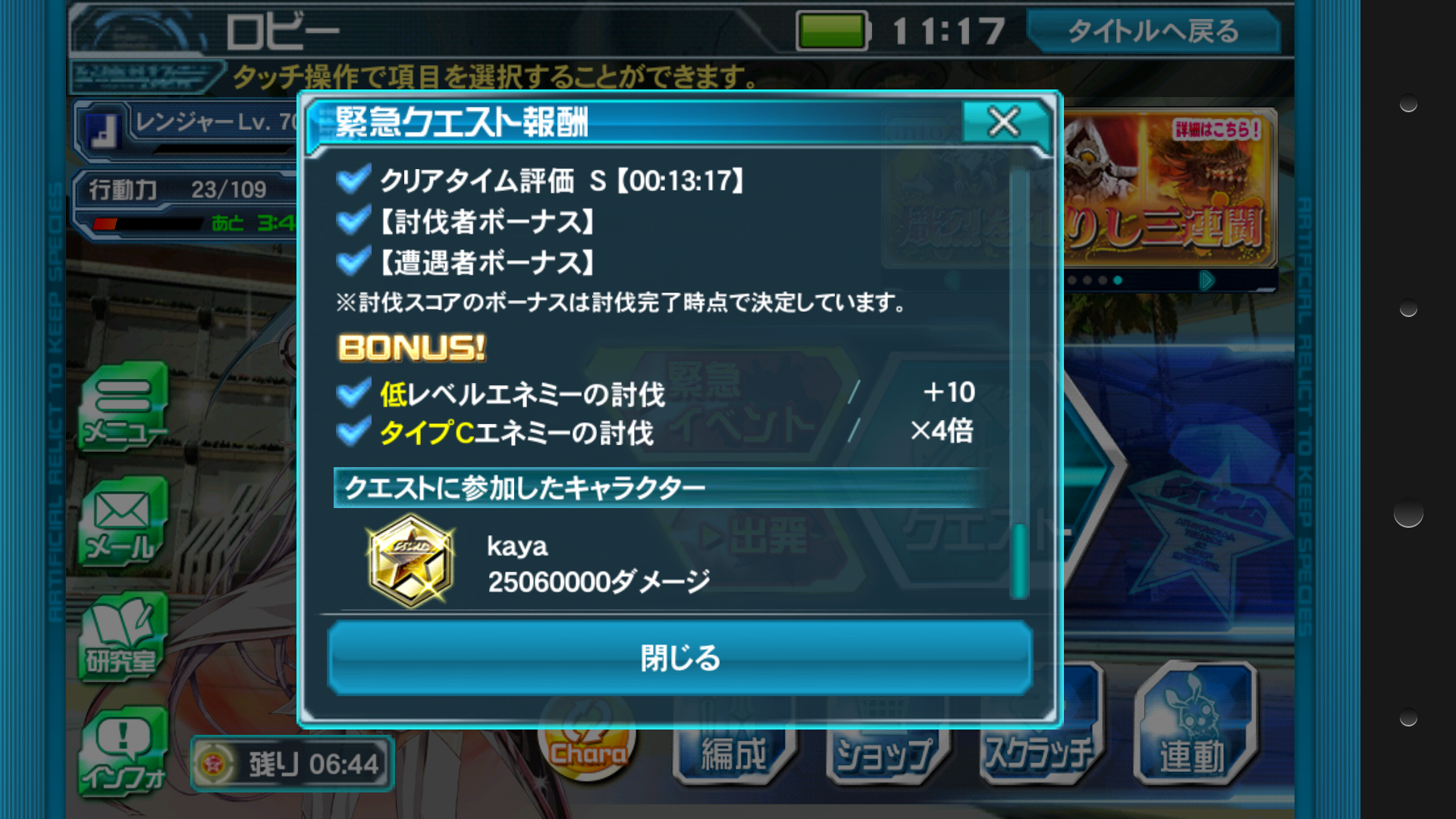Open the インフォ notice icon

point(123,751)
